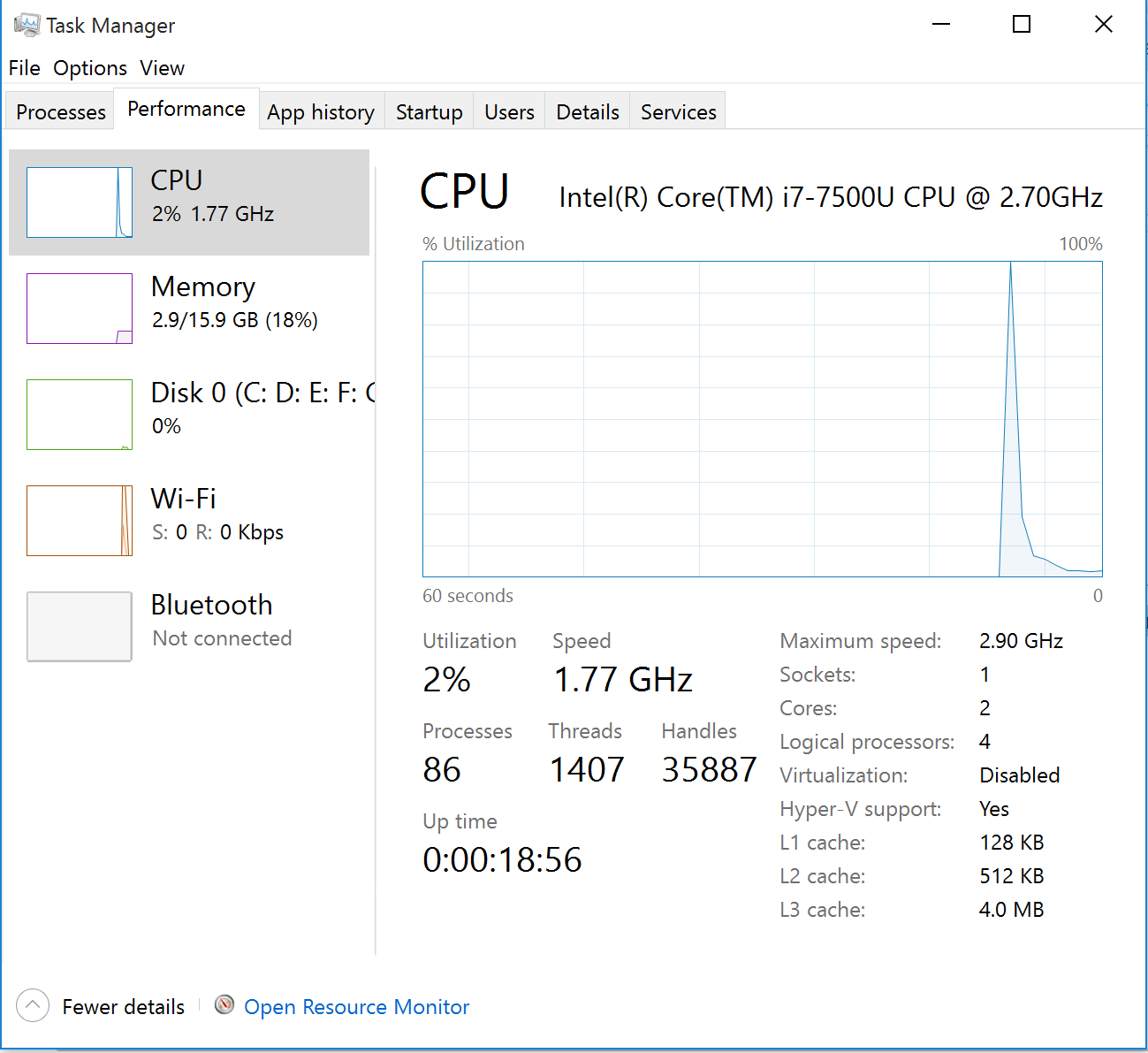The height and width of the screenshot is (1053, 1148).
Task: Click the Task Manager title bar icon
Action: [x=27, y=24]
